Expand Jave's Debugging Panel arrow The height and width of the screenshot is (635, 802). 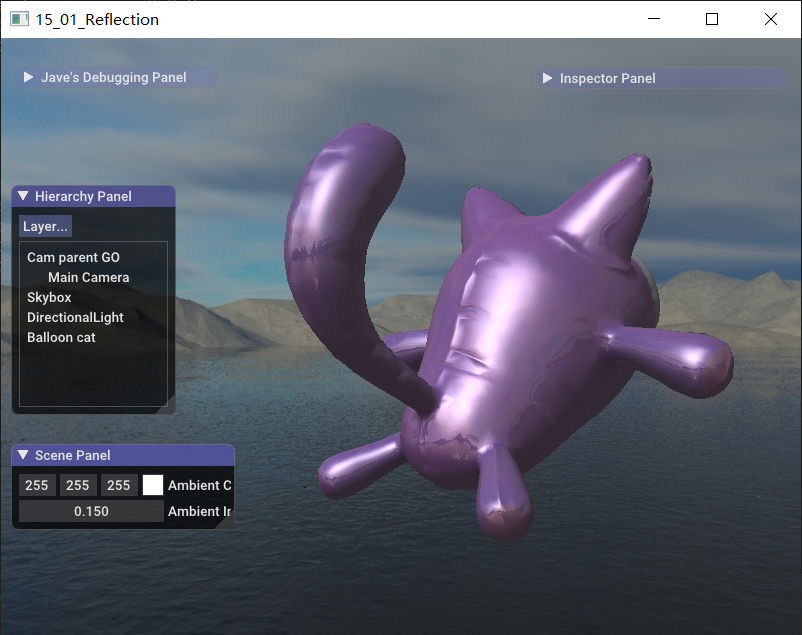pyautogui.click(x=29, y=77)
